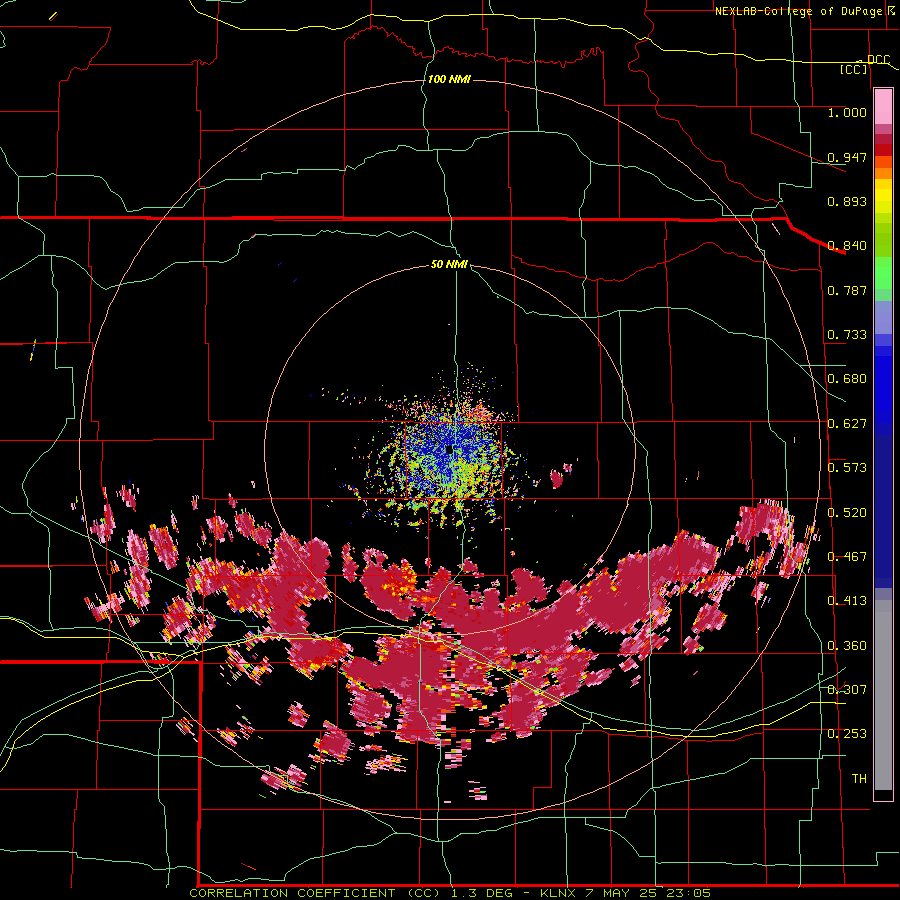Click the [CC] legend label
This screenshot has height=900, width=900.
click(854, 69)
